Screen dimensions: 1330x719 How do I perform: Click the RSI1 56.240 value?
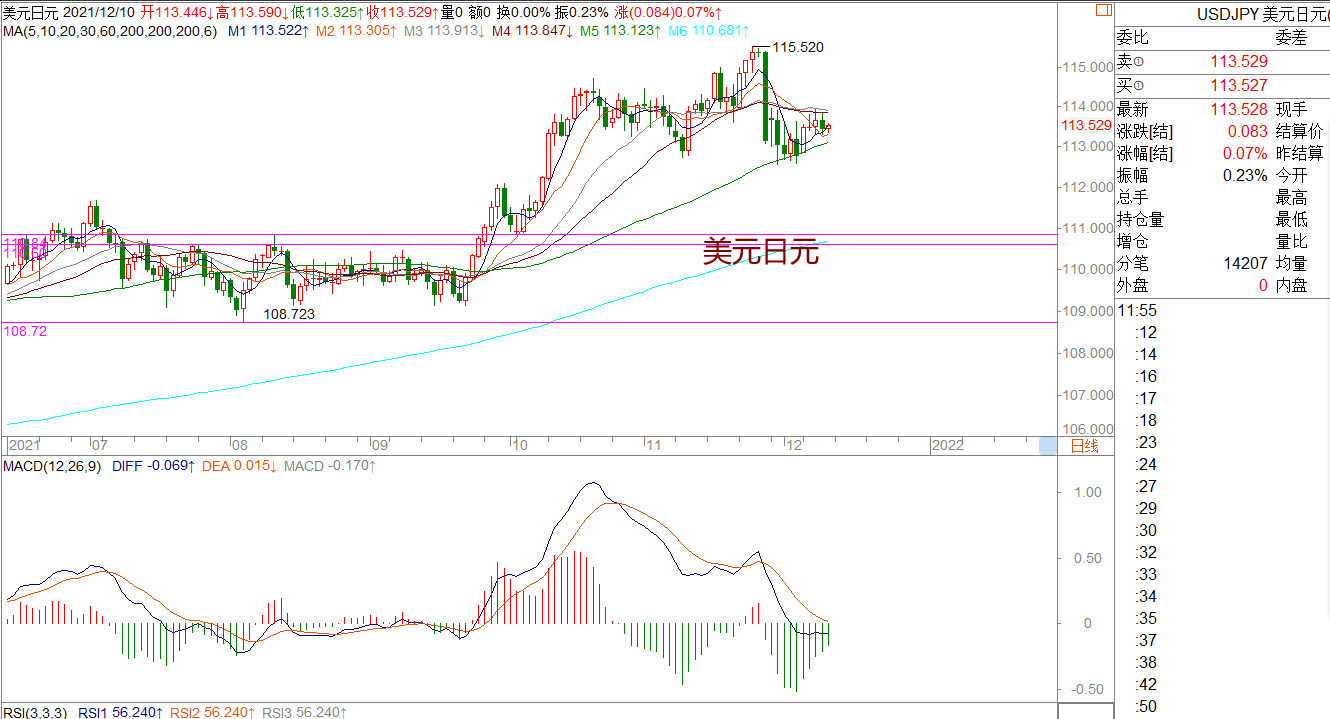pyautogui.click(x=121, y=712)
